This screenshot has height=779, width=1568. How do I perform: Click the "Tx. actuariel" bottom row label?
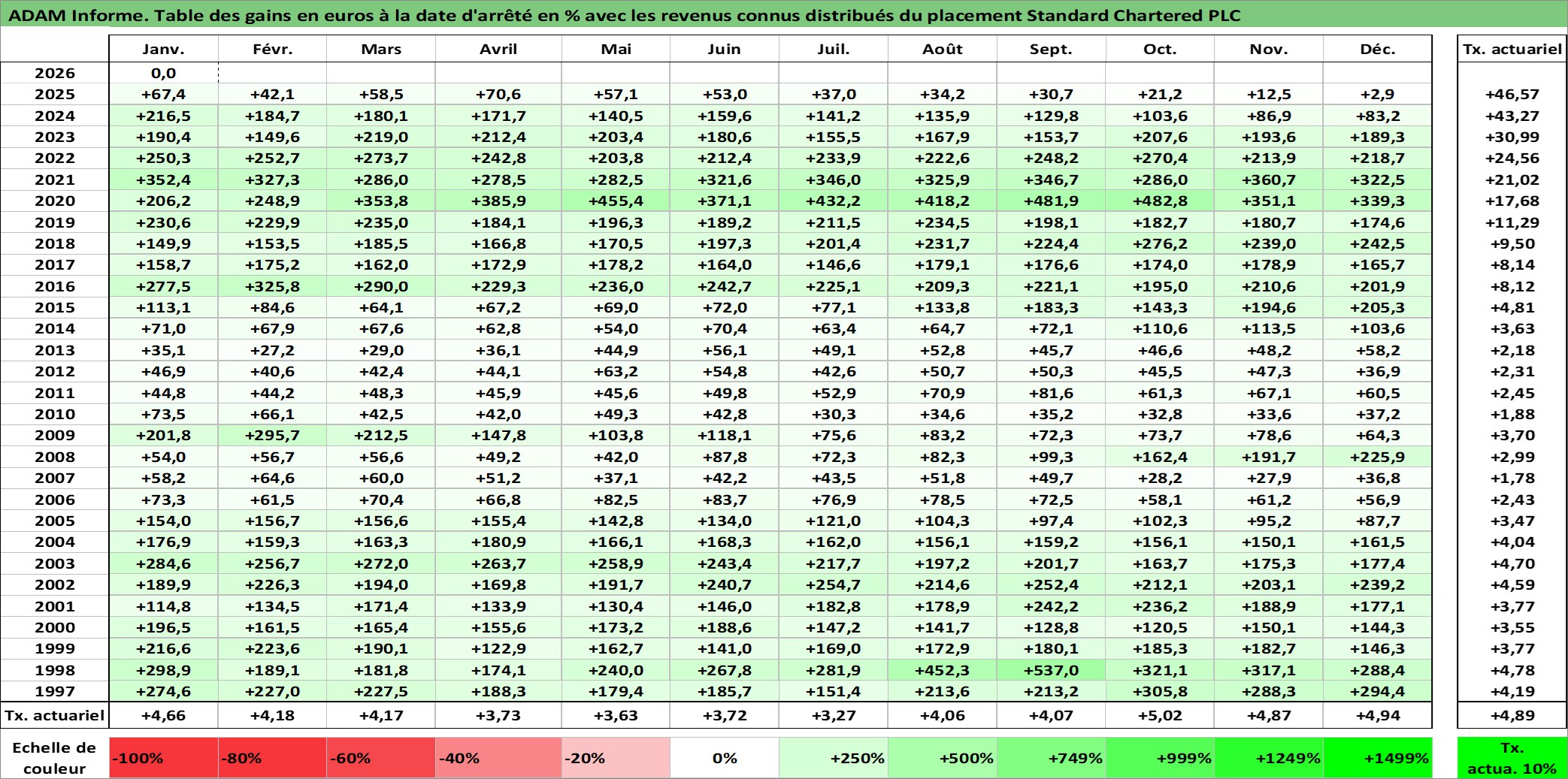coord(55,715)
